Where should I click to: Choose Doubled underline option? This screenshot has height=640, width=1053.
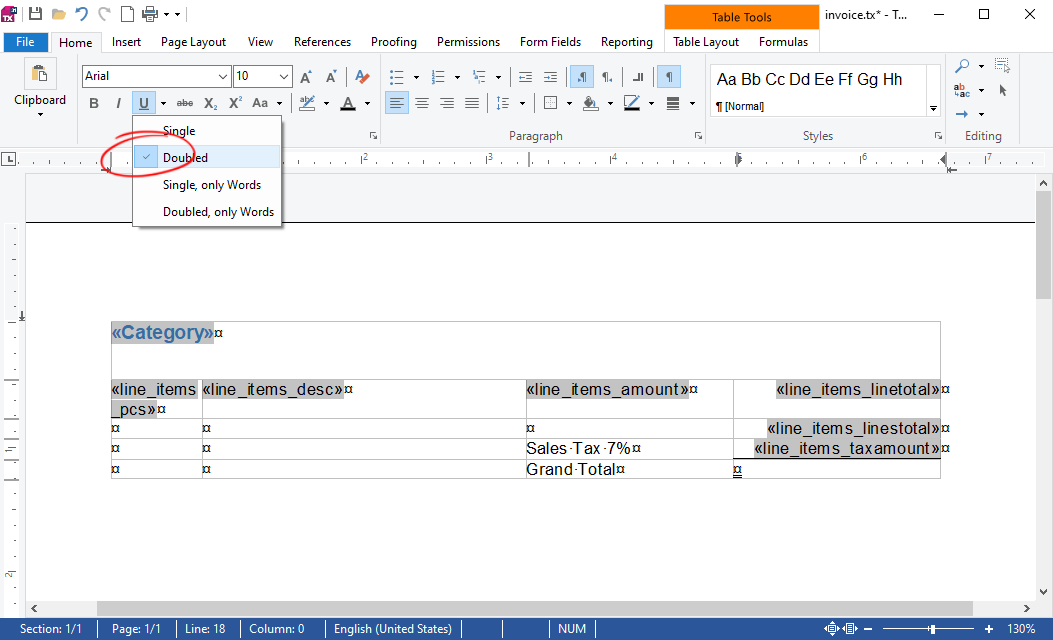(207, 158)
